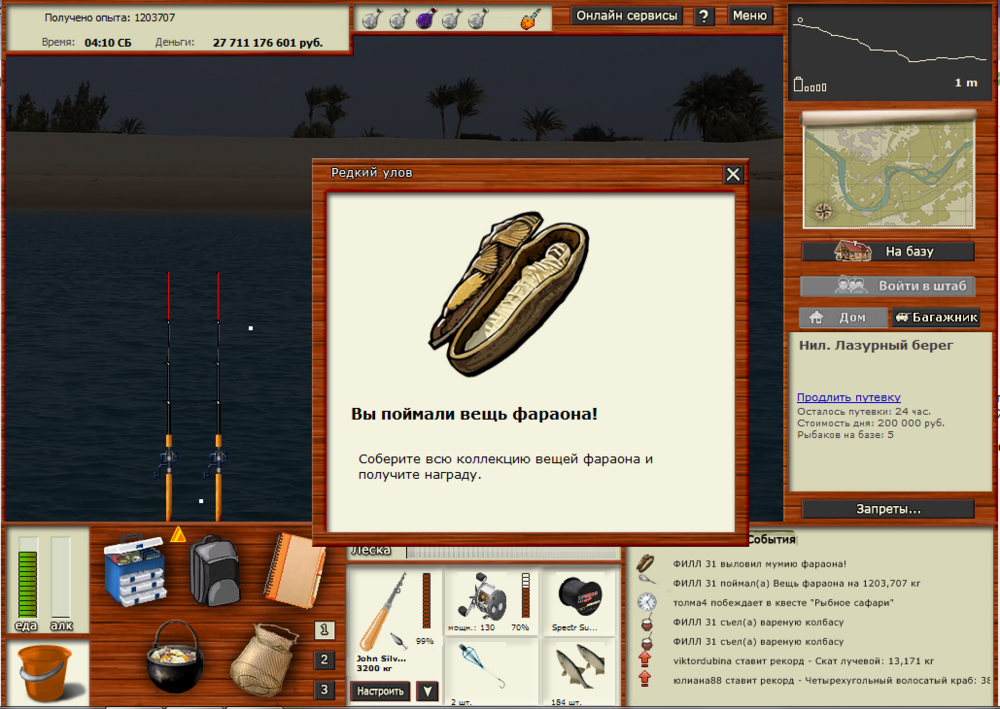Click the second grey potion flask
Image resolution: width=1000 pixels, height=709 pixels.
tap(399, 19)
